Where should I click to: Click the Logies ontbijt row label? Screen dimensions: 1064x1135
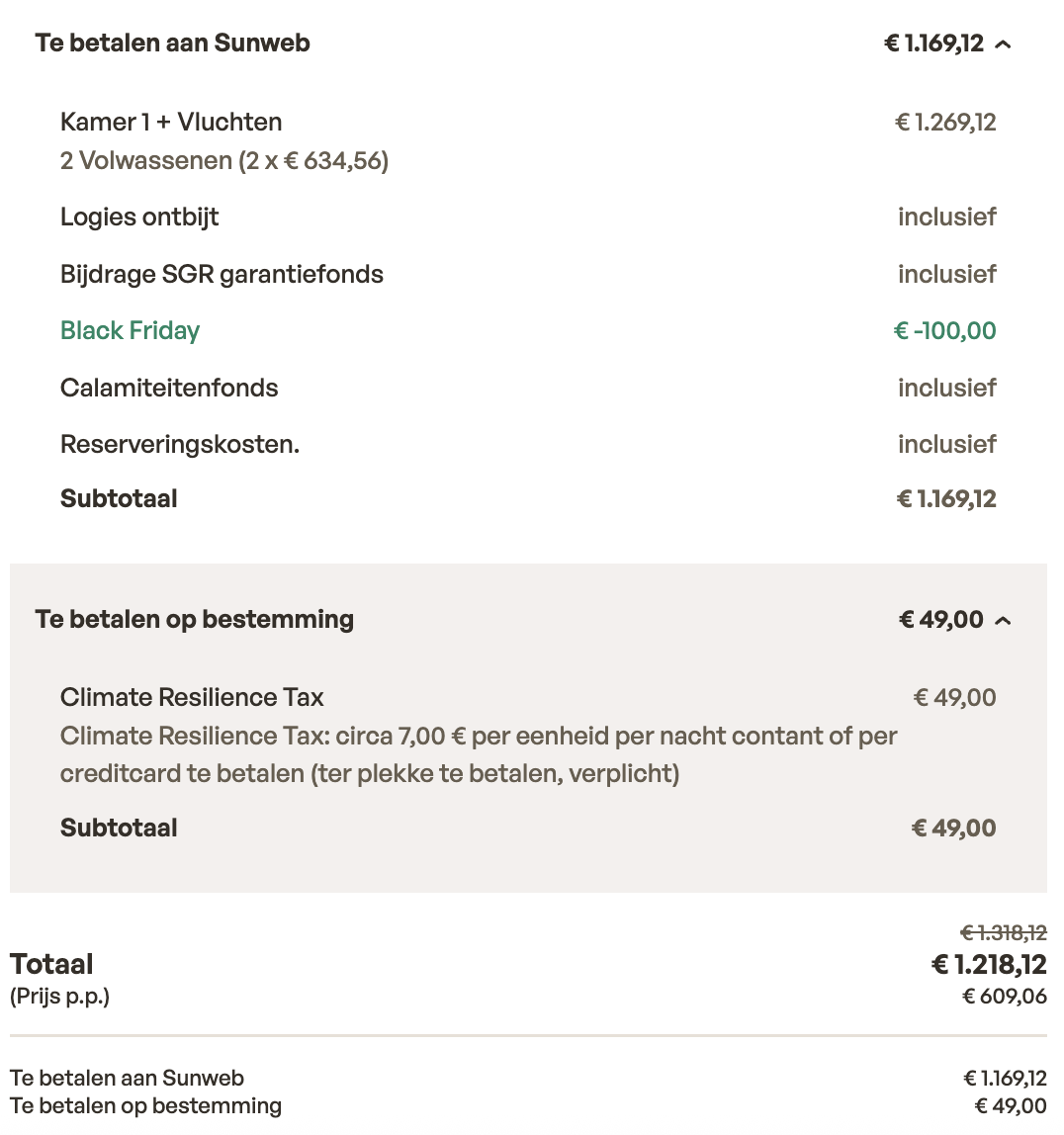(139, 217)
